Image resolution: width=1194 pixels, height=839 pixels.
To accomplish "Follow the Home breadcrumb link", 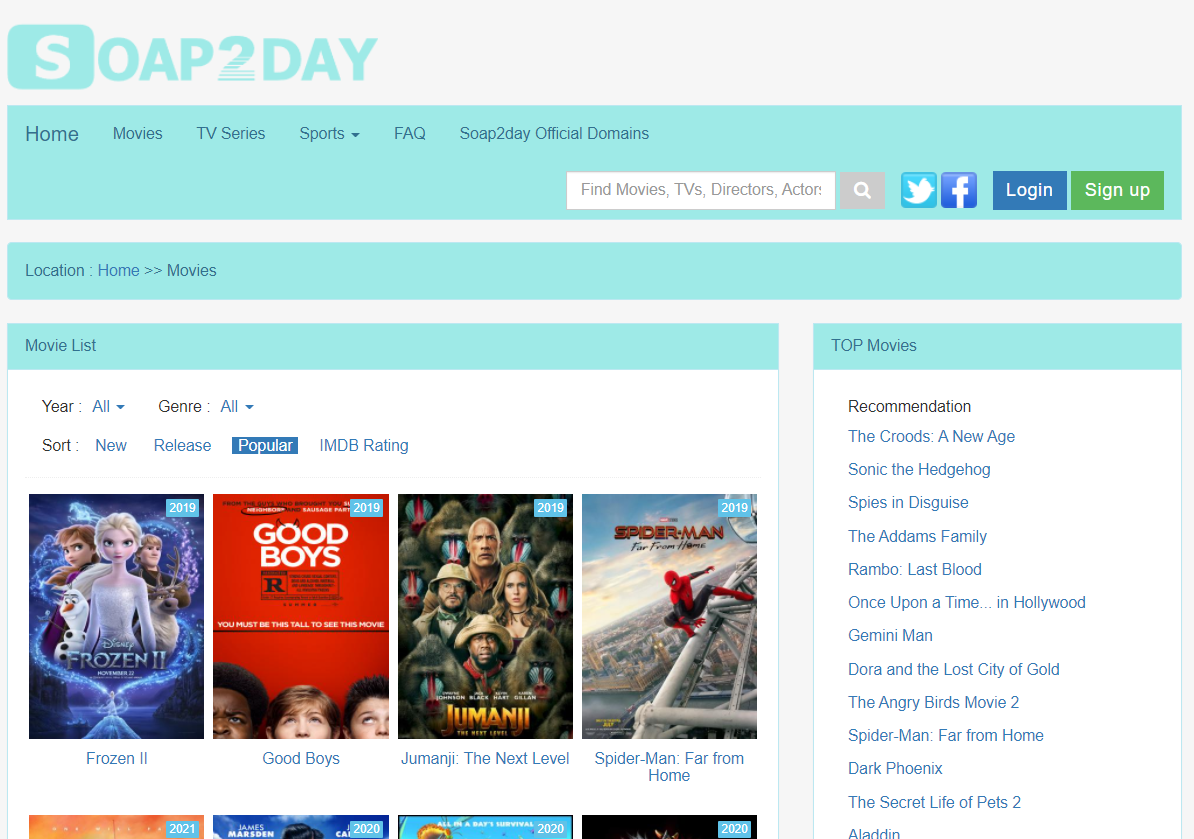I will (119, 271).
